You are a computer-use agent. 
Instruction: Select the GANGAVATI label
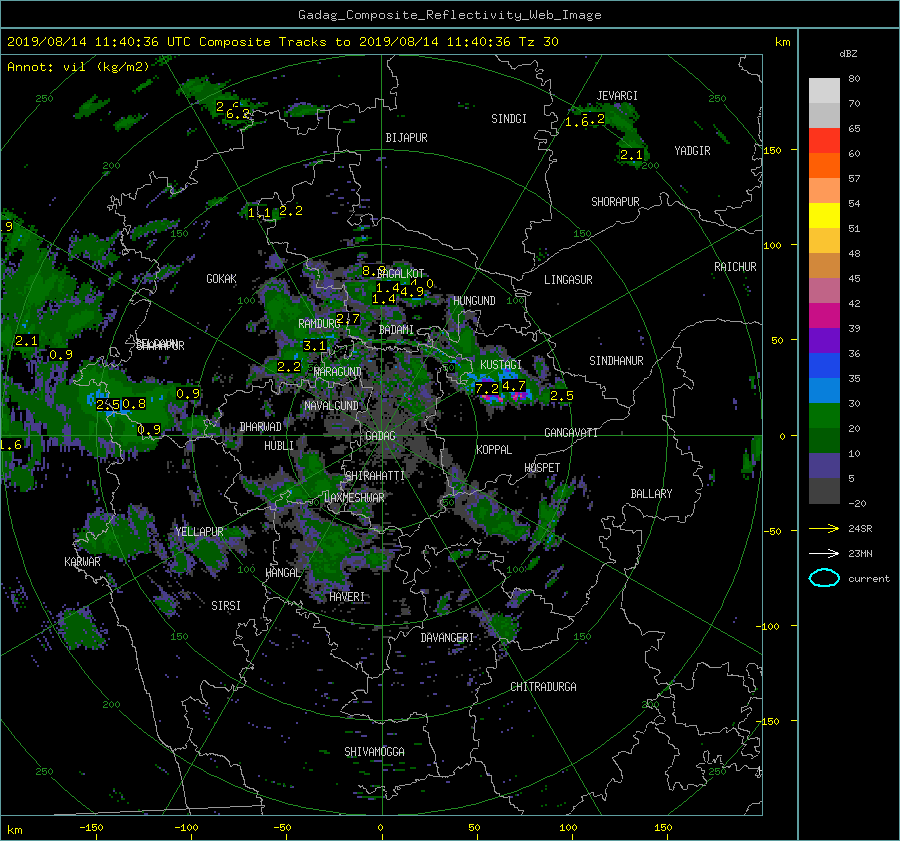(571, 433)
